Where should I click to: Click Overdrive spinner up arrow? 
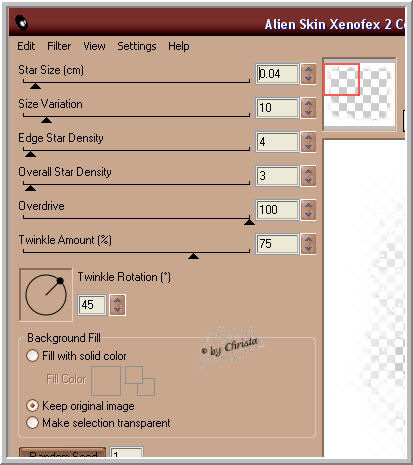point(308,205)
